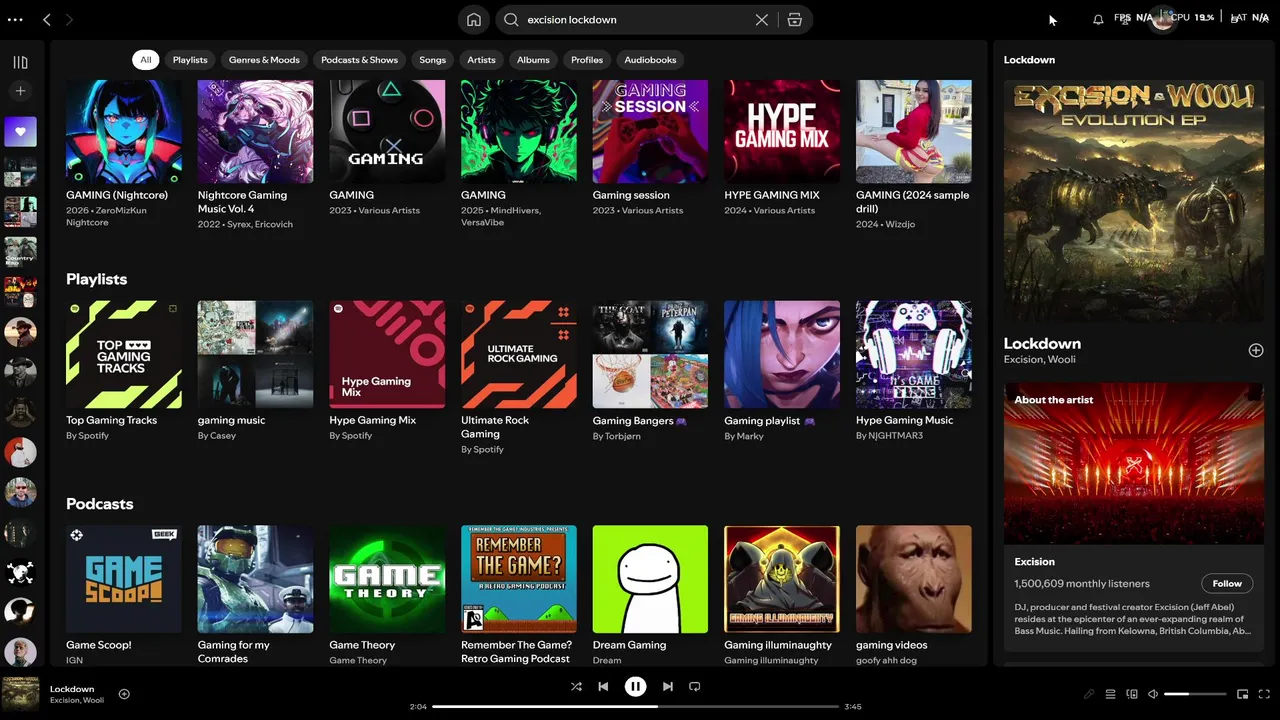Open connect to a device icon
The width and height of the screenshot is (1280, 720).
(x=1132, y=694)
